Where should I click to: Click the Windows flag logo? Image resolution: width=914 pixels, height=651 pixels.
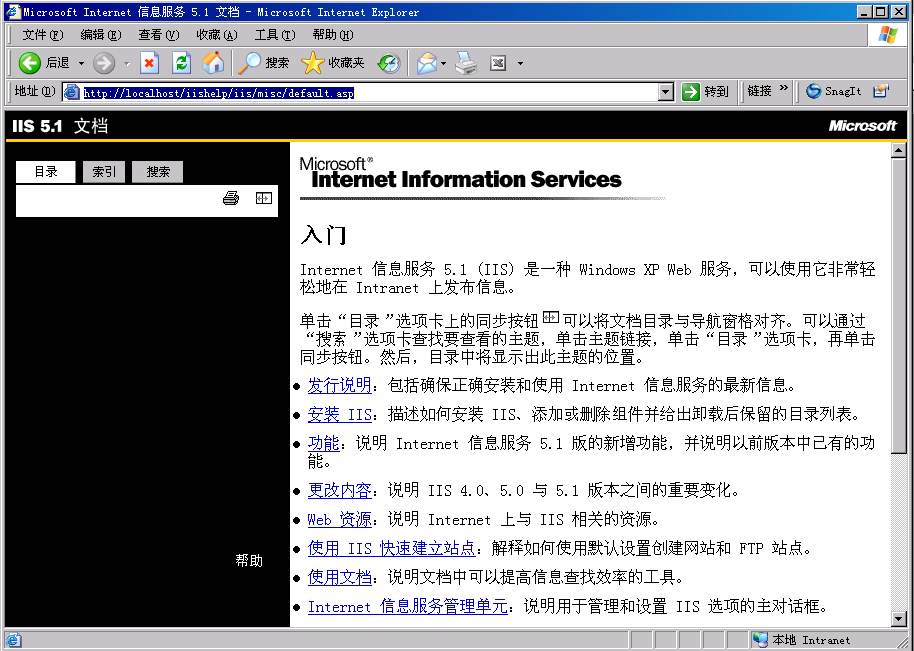(888, 35)
